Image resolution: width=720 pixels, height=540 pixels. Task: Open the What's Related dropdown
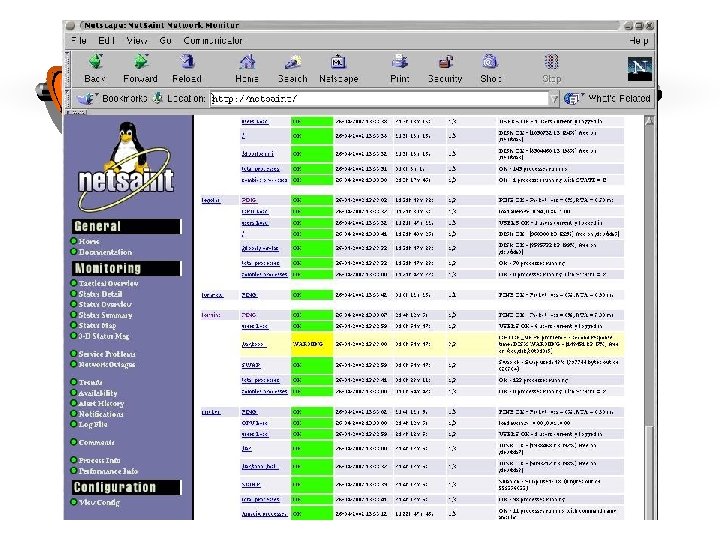point(607,98)
